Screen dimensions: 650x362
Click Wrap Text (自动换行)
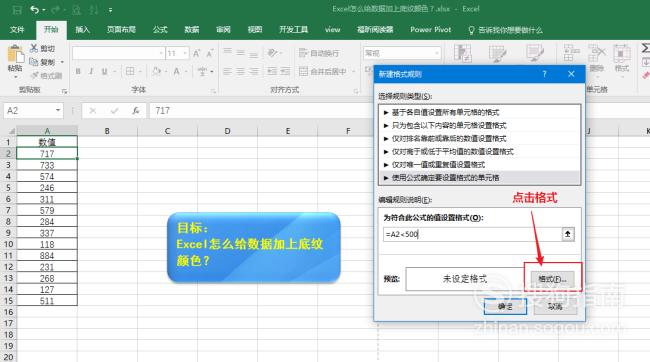point(319,53)
